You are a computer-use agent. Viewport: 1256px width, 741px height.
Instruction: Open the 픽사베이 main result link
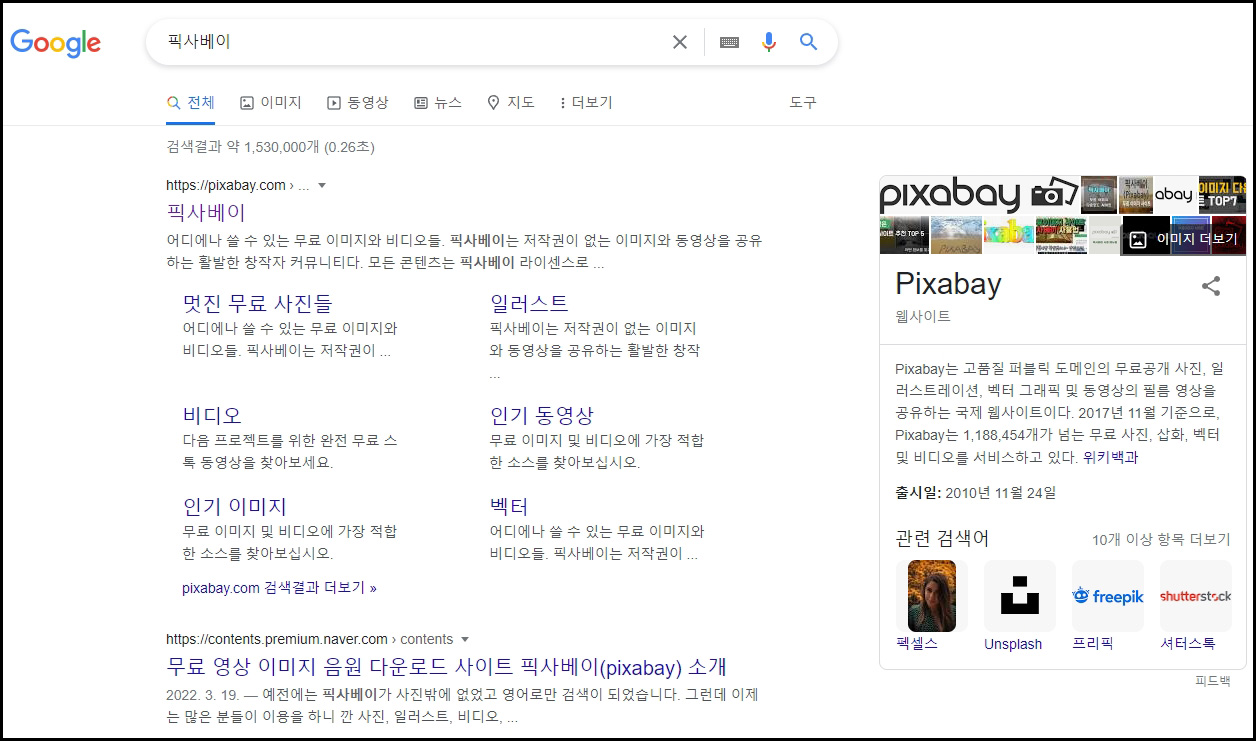point(206,212)
